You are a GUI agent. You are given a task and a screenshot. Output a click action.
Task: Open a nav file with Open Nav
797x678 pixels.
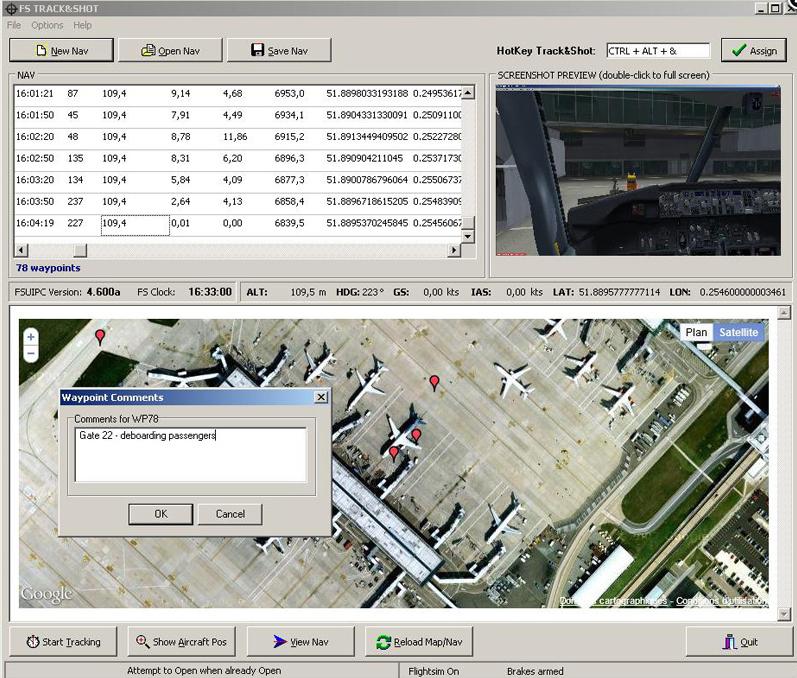(x=170, y=50)
